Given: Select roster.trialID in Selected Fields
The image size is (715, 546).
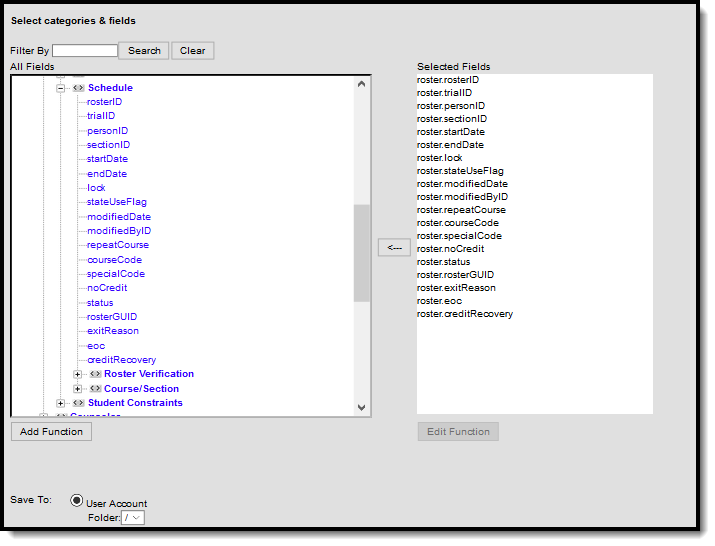Looking at the screenshot, I should point(444,93).
